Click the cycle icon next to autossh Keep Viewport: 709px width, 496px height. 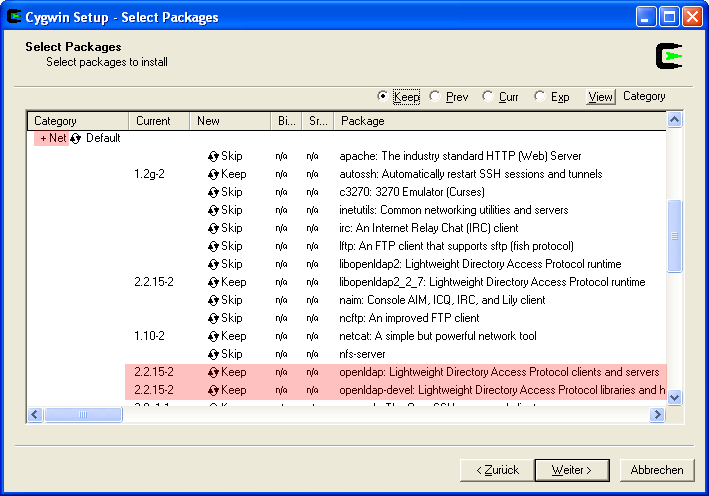pos(213,175)
